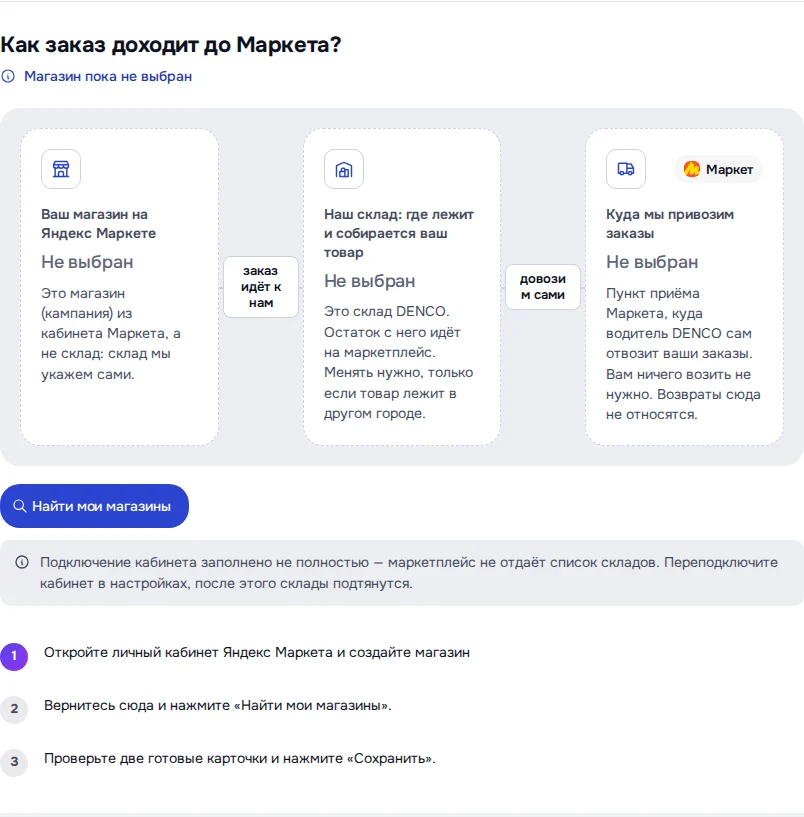
Task: Click the delivery truck icon
Action: 626,169
